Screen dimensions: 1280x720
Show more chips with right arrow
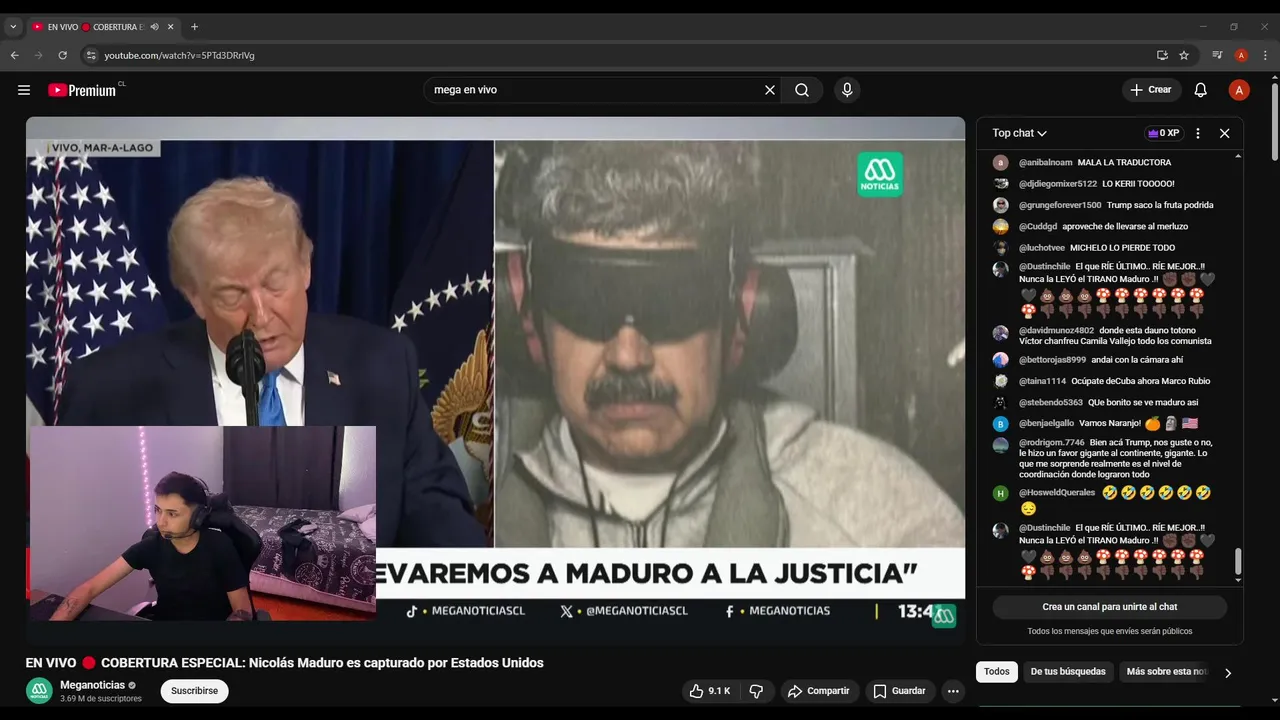point(1228,673)
